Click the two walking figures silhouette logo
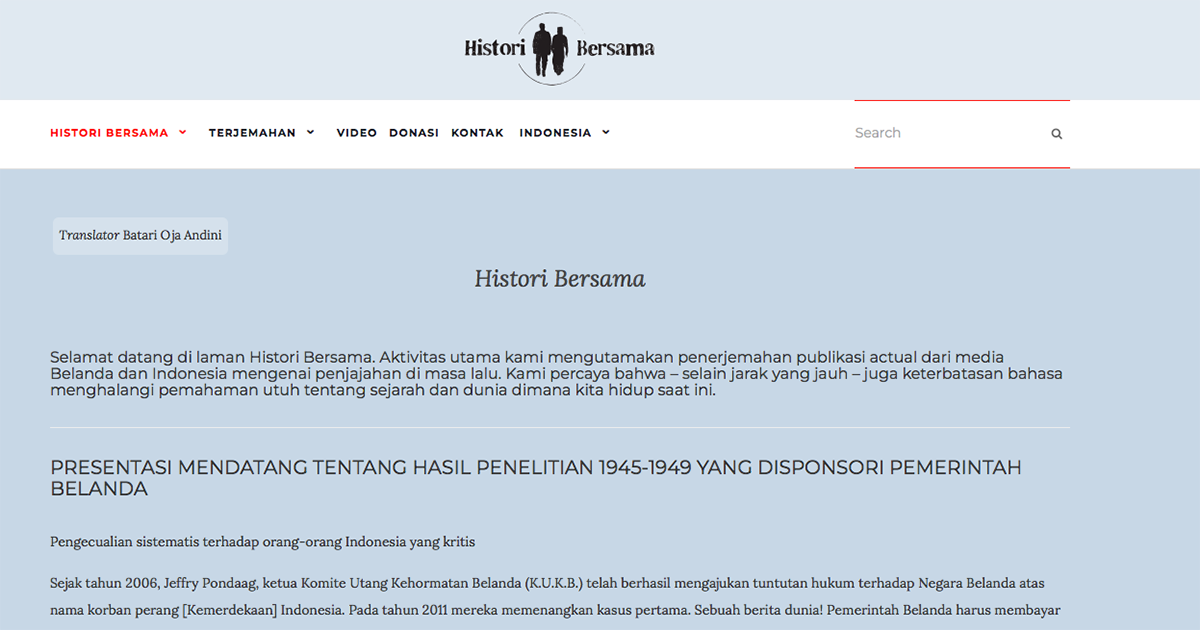This screenshot has width=1200, height=630. pyautogui.click(x=550, y=48)
